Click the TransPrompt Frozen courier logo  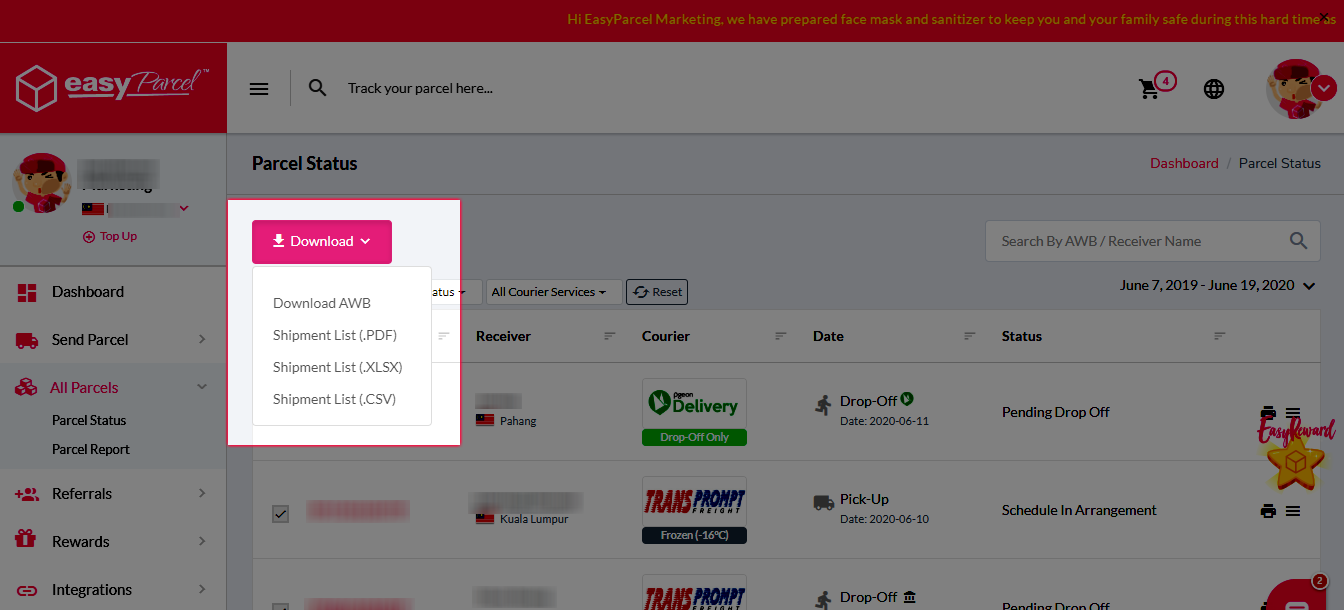click(x=695, y=501)
